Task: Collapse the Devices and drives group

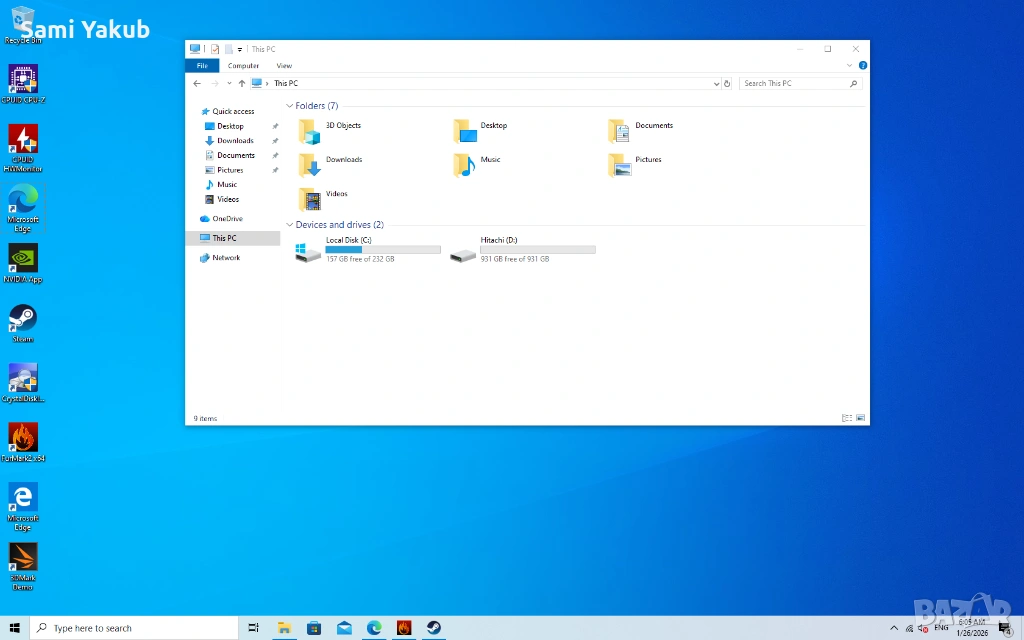Action: pyautogui.click(x=290, y=225)
